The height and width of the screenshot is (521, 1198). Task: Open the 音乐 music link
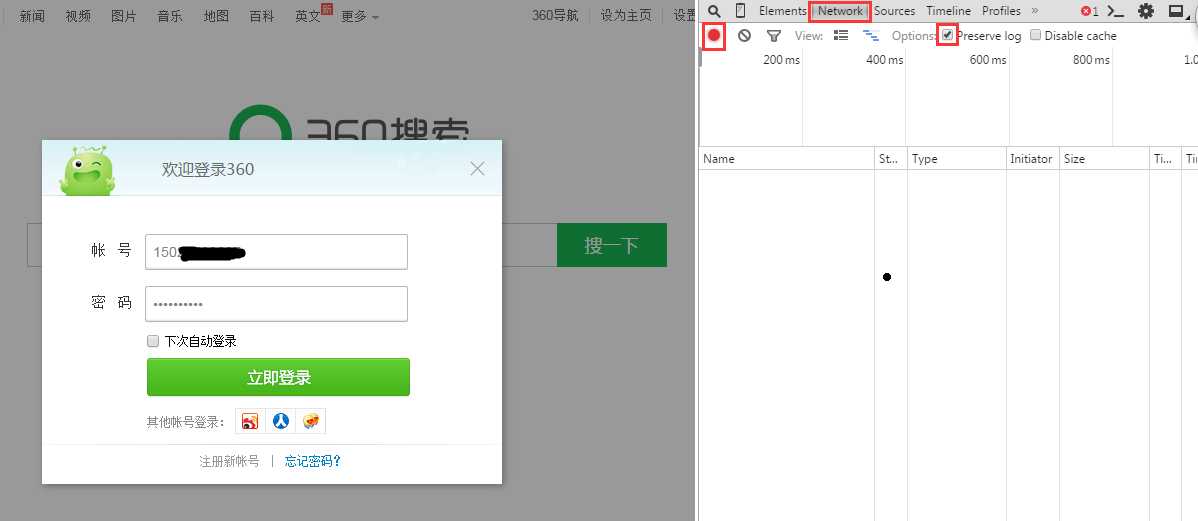pyautogui.click(x=170, y=16)
